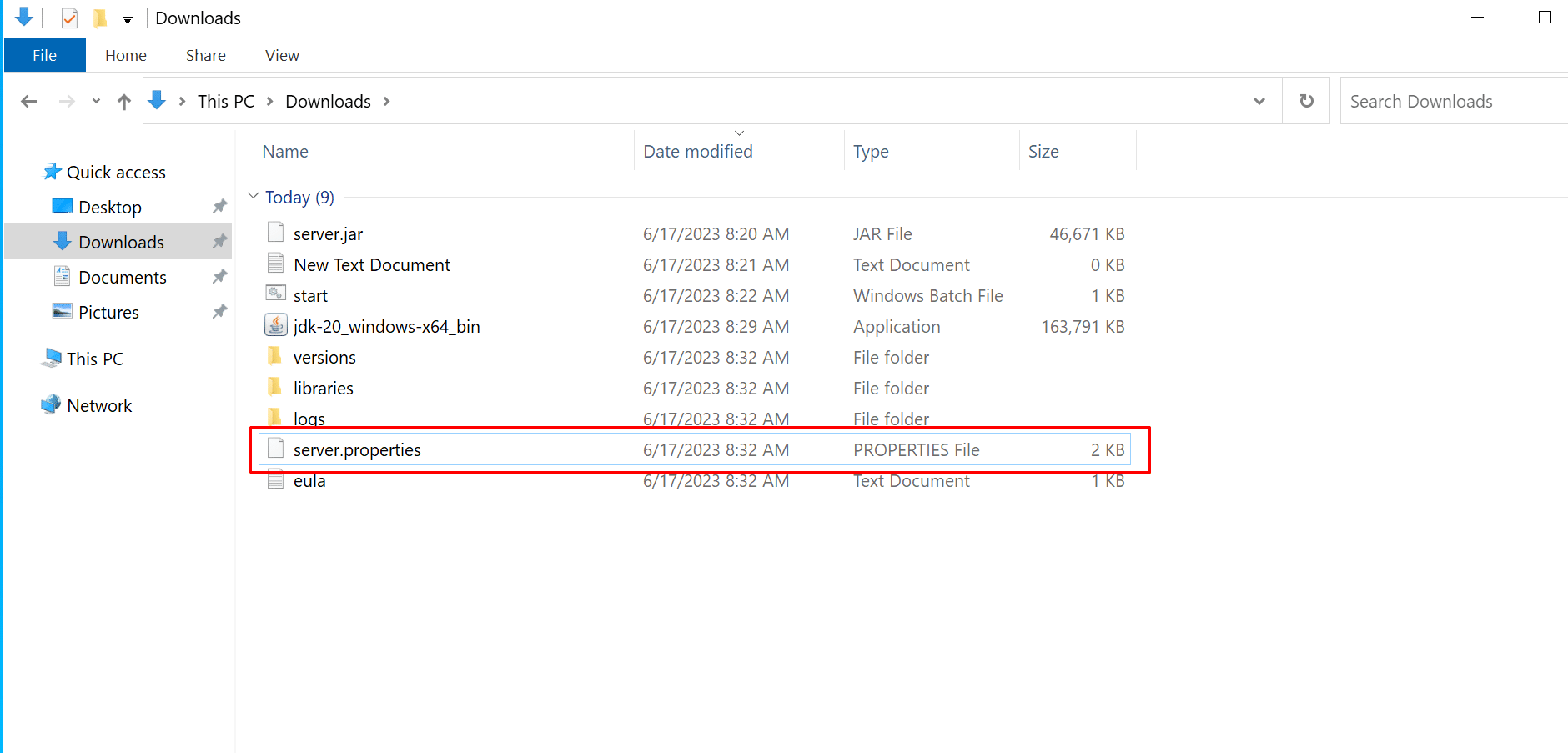The image size is (1568, 753).
Task: Click the Properties icon in title bar
Action: [x=70, y=18]
